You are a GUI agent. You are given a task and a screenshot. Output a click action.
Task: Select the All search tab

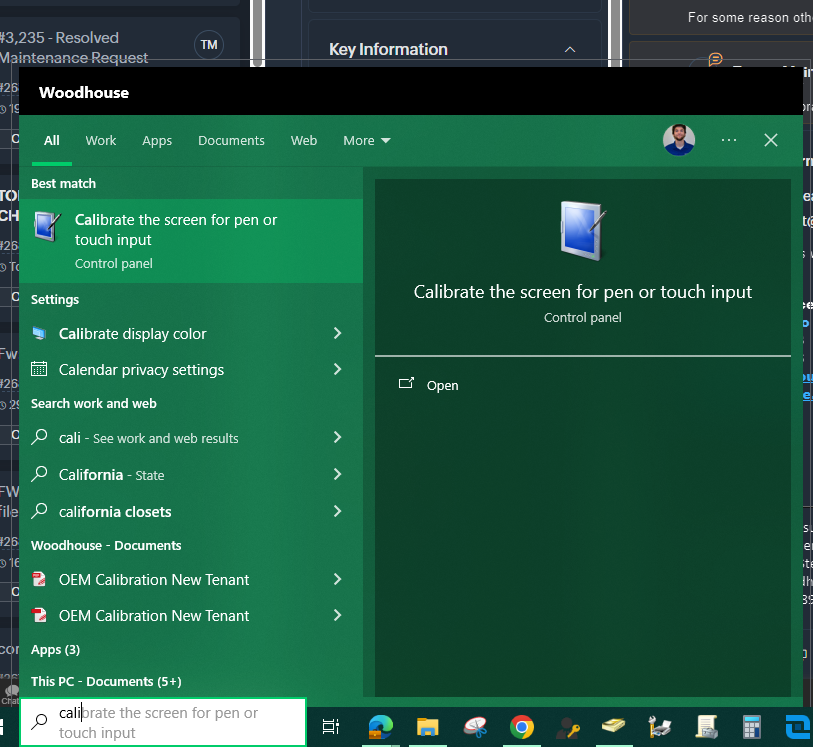(x=52, y=140)
